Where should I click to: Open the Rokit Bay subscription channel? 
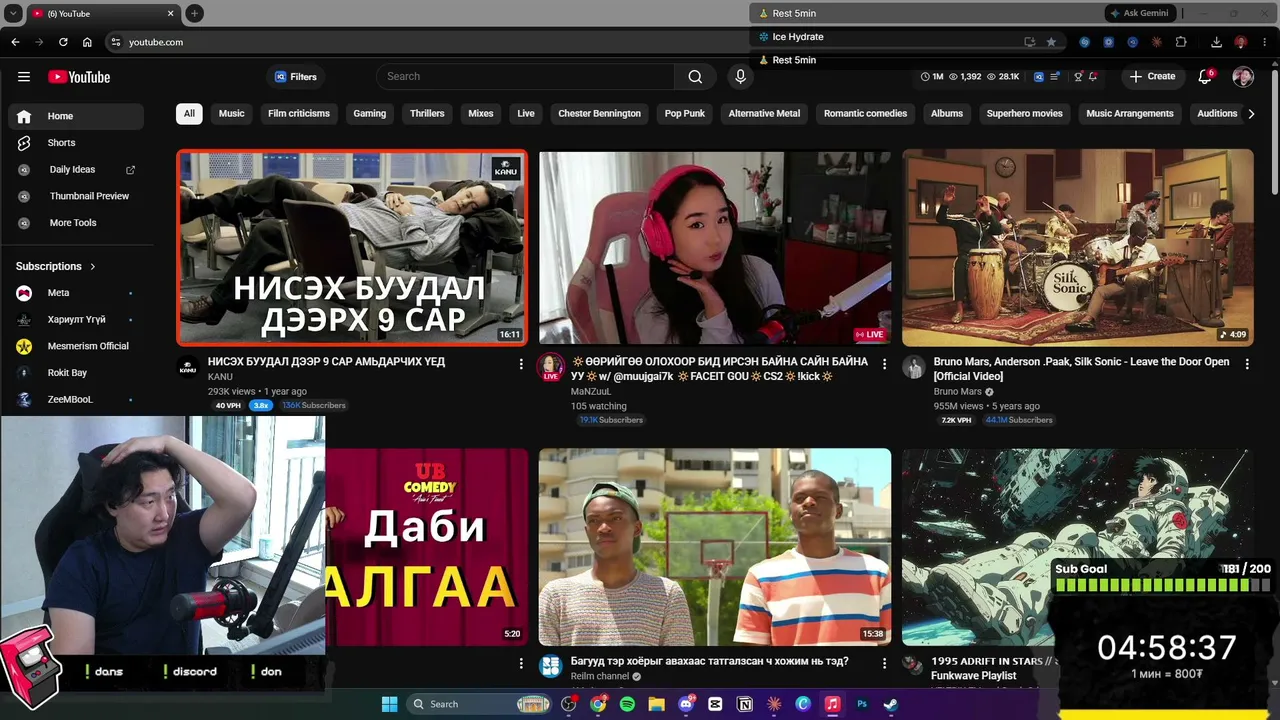tap(76, 373)
